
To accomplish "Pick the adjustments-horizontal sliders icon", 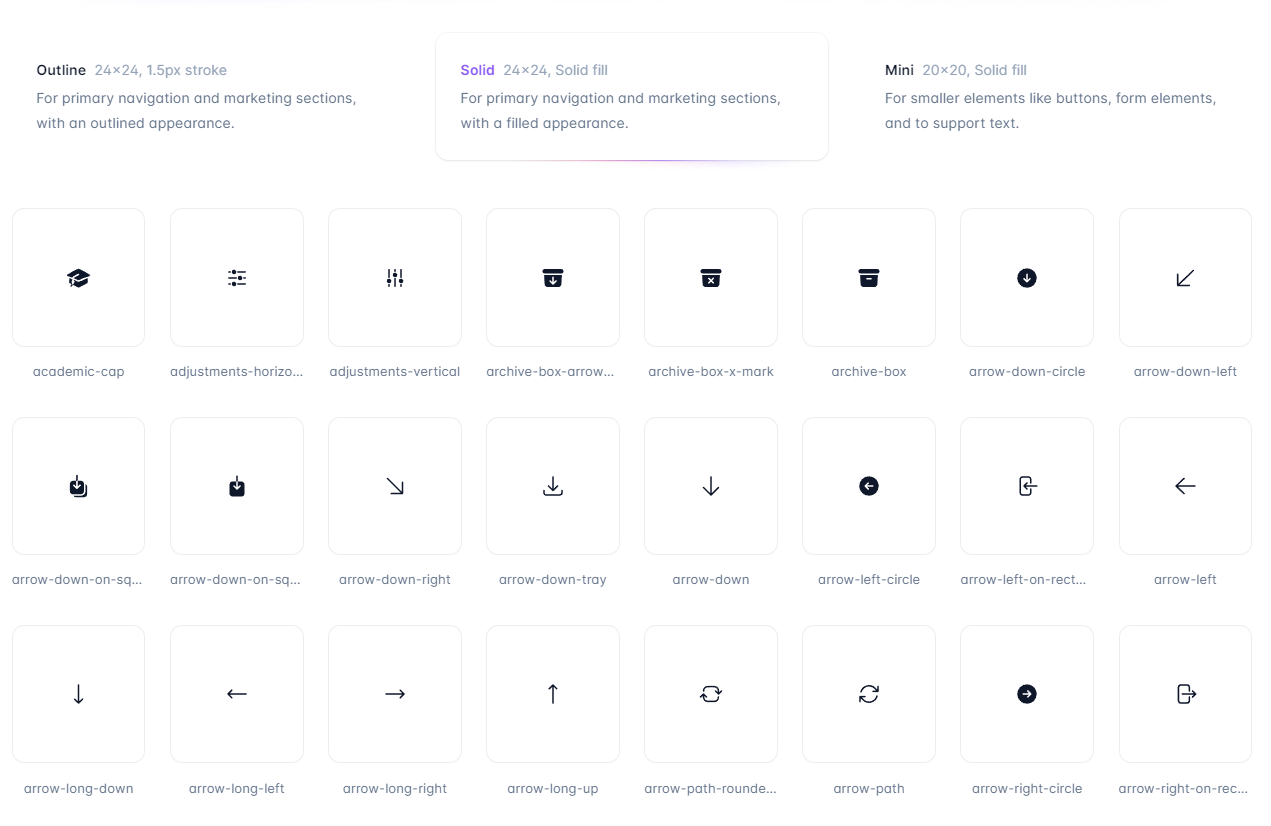I will point(237,278).
